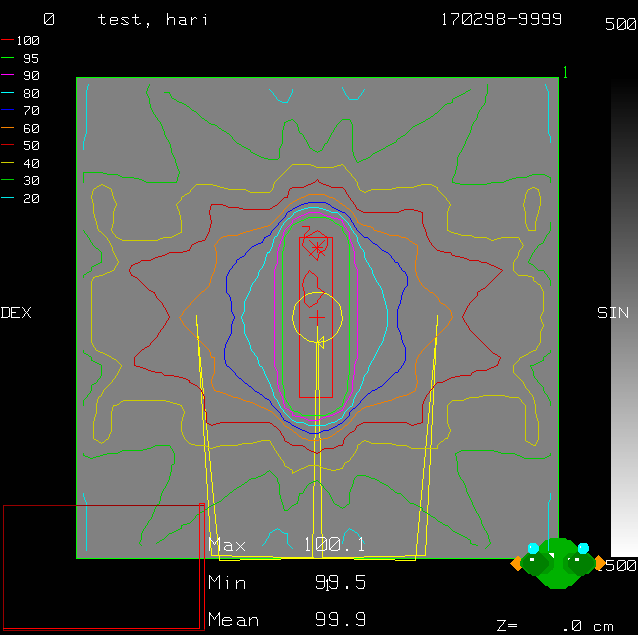Click the right orange diamond on orientation figure
The image size is (639, 635).
click(x=600, y=564)
